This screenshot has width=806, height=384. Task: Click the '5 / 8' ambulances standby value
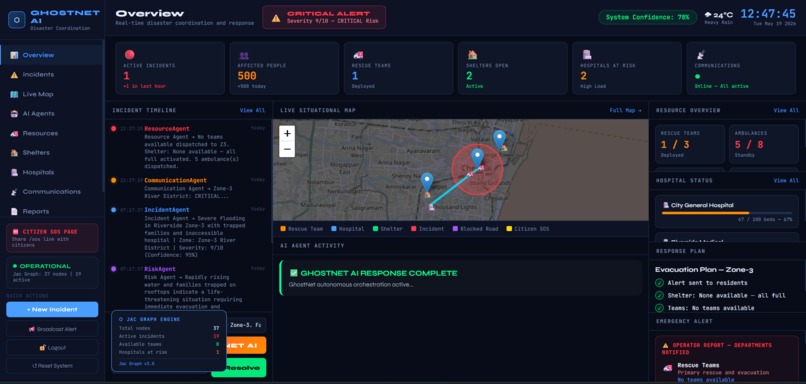tap(748, 145)
